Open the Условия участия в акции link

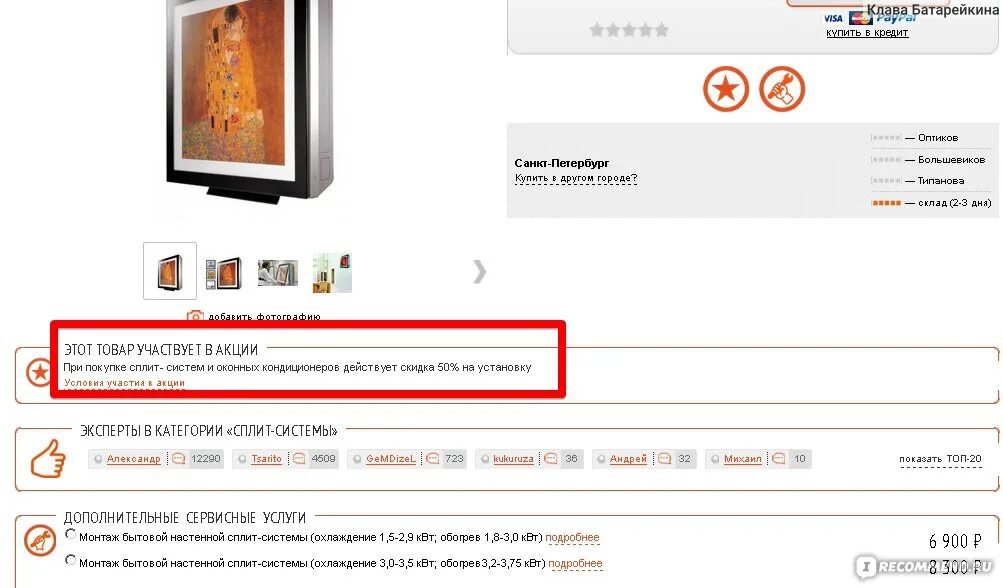[x=124, y=383]
